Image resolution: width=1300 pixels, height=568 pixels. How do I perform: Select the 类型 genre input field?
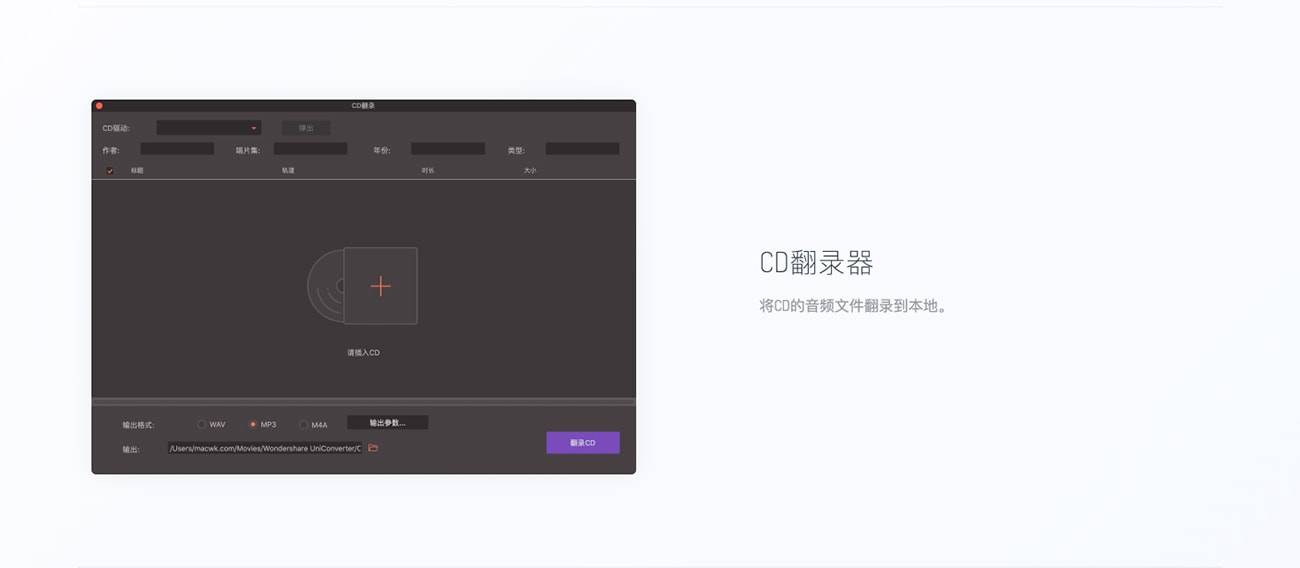pyautogui.click(x=582, y=149)
